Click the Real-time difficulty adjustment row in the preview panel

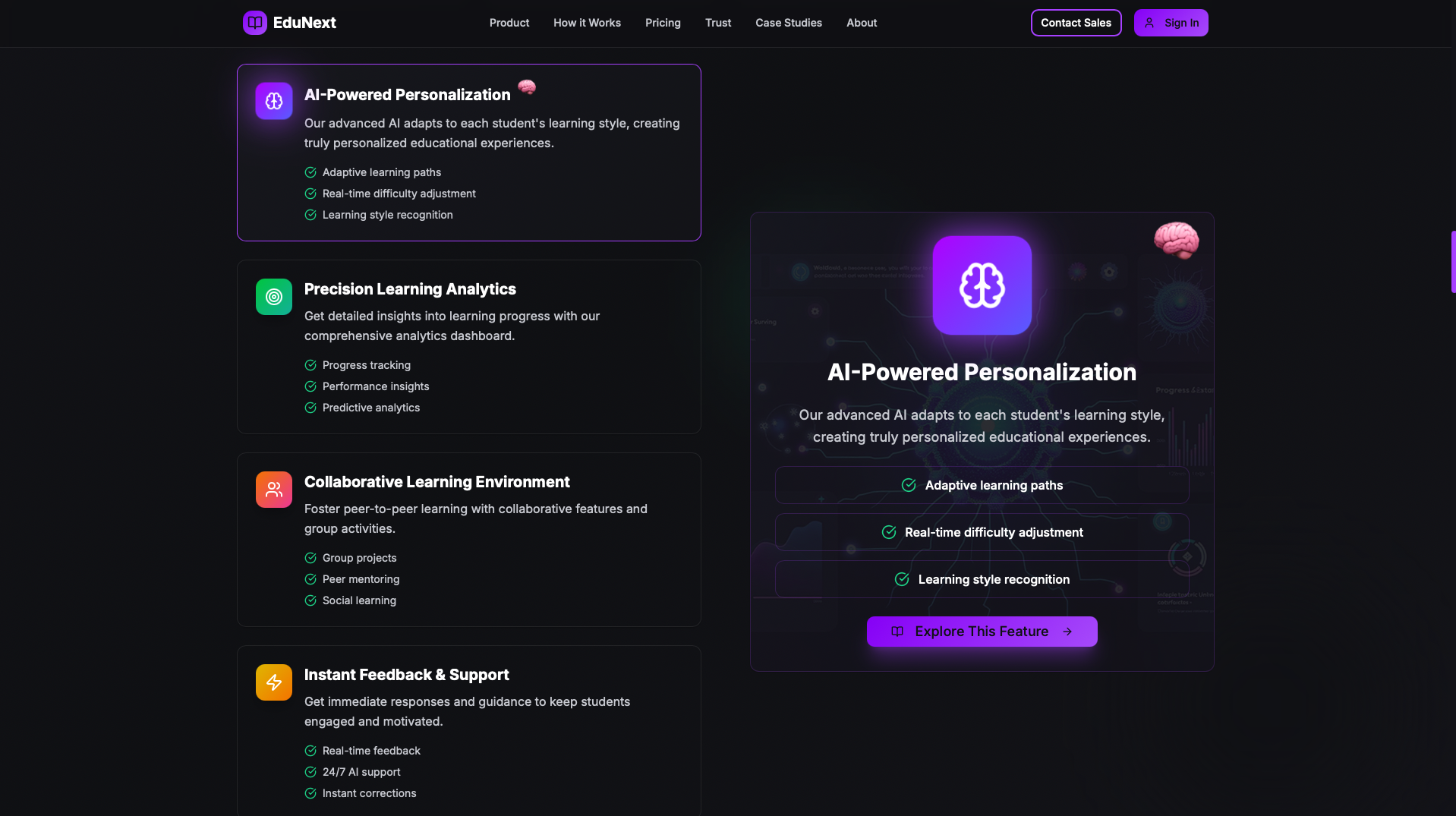[982, 532]
